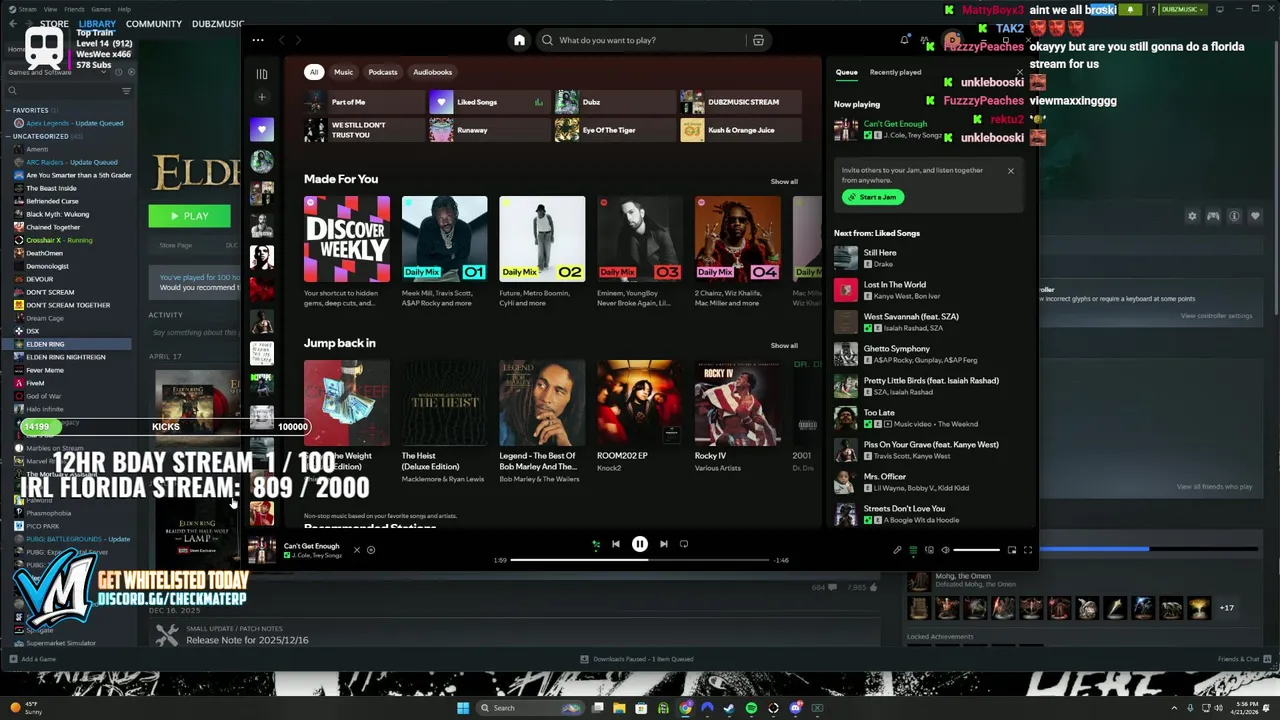Dismiss the Jam invite card
Viewport: 1280px width, 720px height.
(x=1010, y=171)
